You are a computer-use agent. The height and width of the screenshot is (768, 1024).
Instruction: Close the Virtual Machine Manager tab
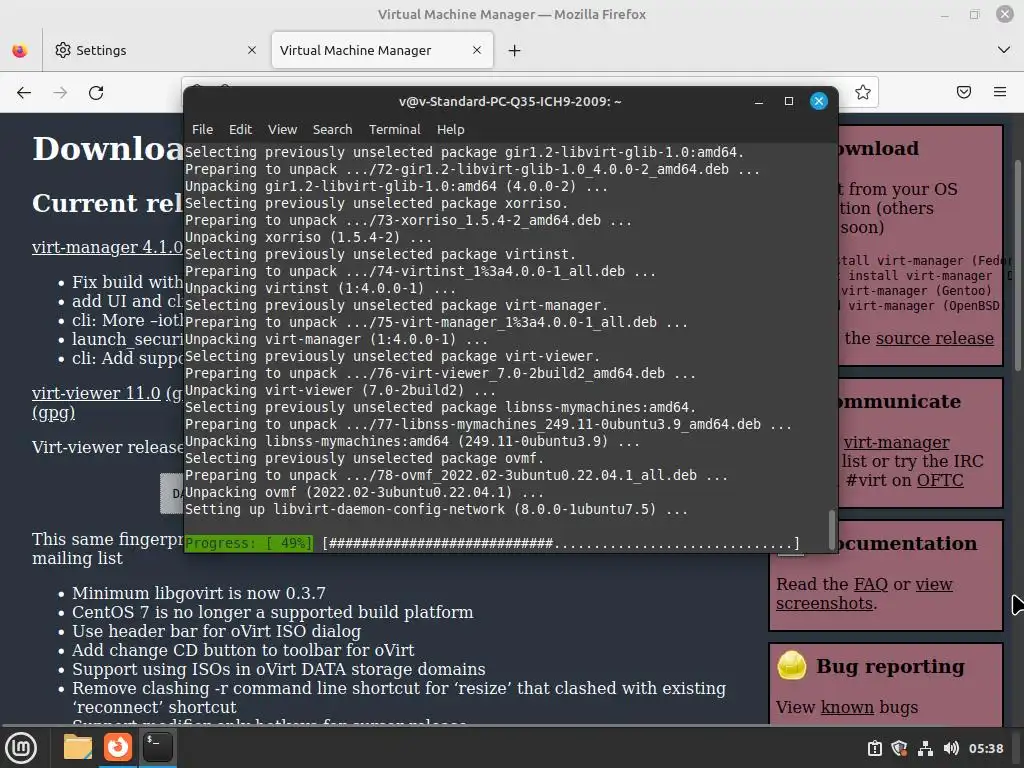coord(477,50)
